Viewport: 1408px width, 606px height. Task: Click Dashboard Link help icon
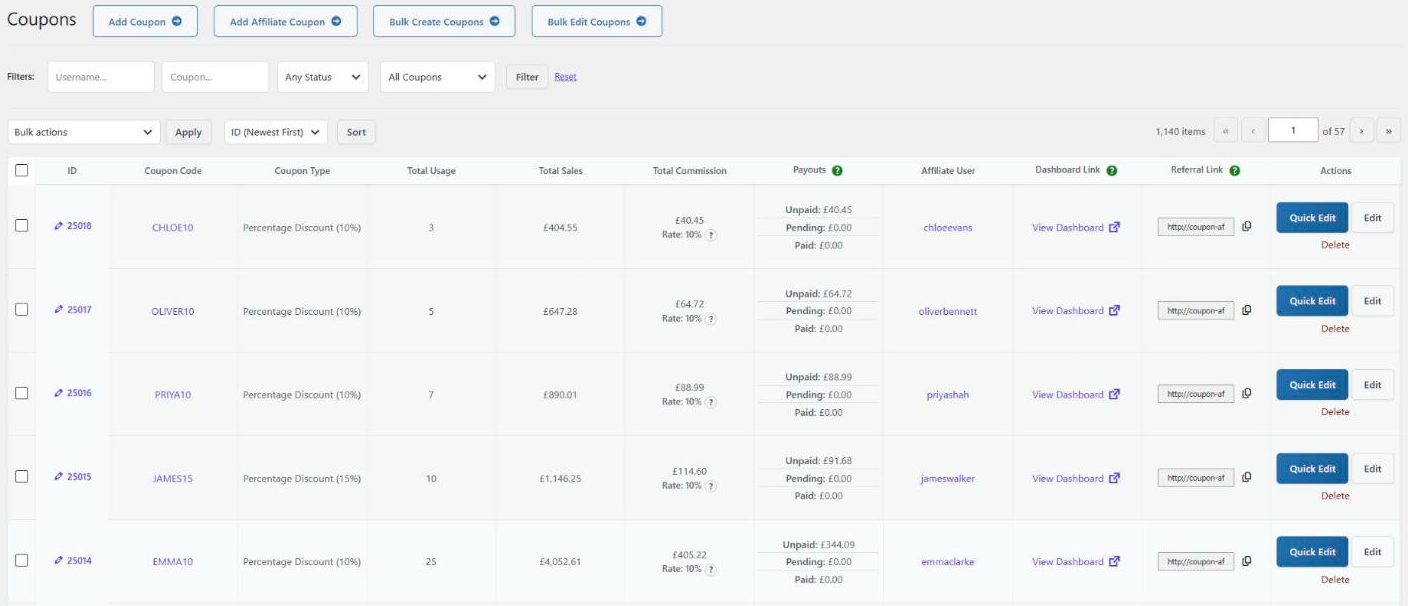point(1111,171)
